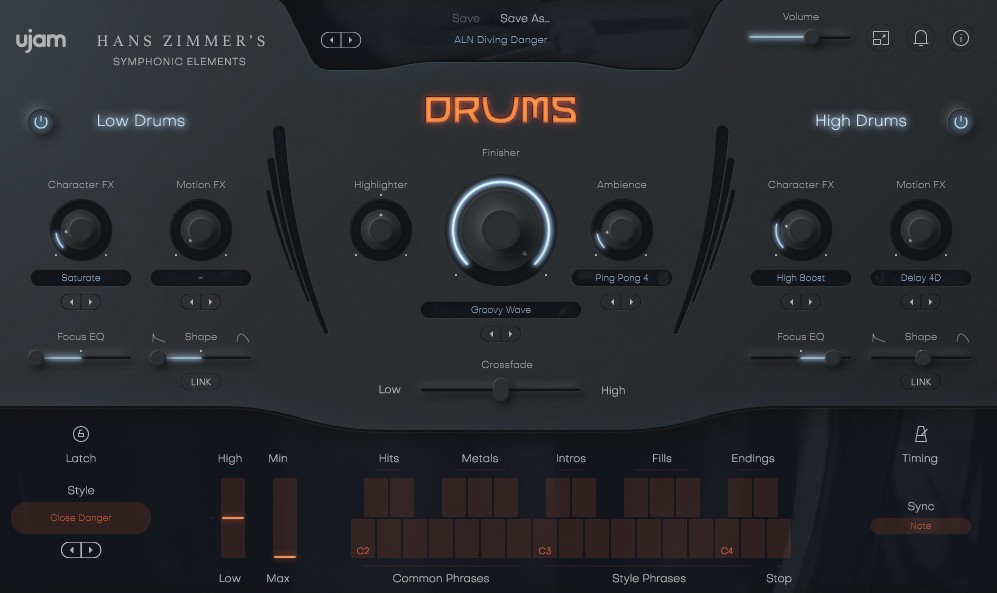Next High Drums Motion FX mode arrow
The width and height of the screenshot is (997, 593).
pyautogui.click(x=930, y=302)
